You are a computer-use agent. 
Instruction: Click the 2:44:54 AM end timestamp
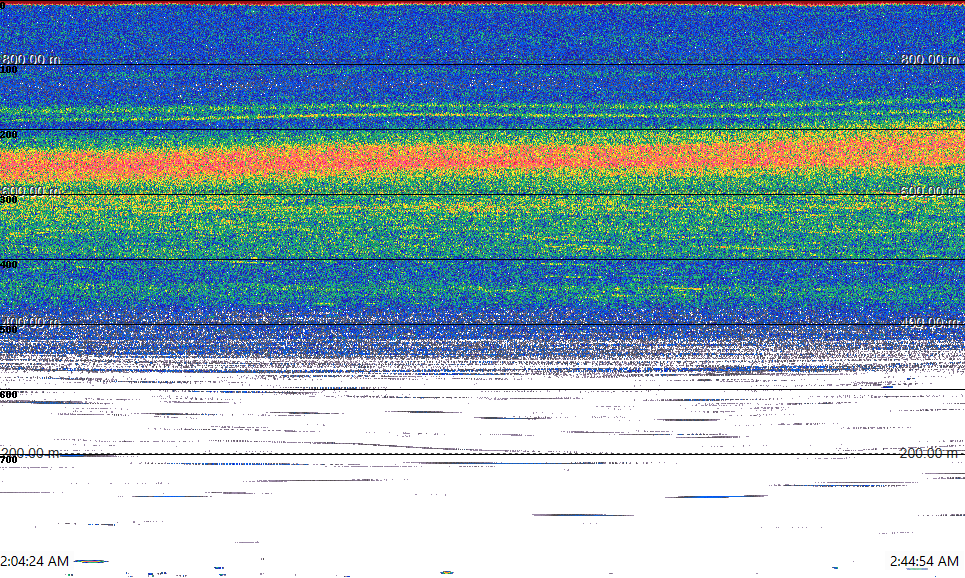[x=924, y=561]
